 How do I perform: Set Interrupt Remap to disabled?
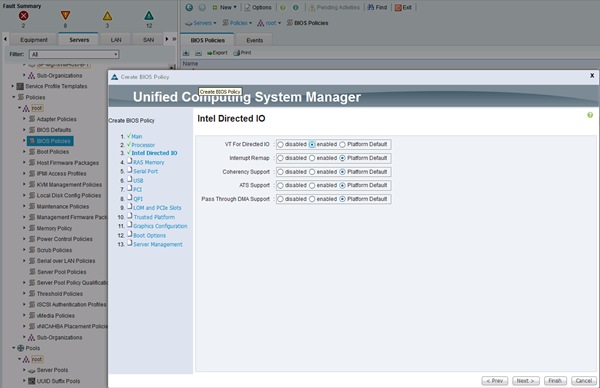click(x=280, y=158)
